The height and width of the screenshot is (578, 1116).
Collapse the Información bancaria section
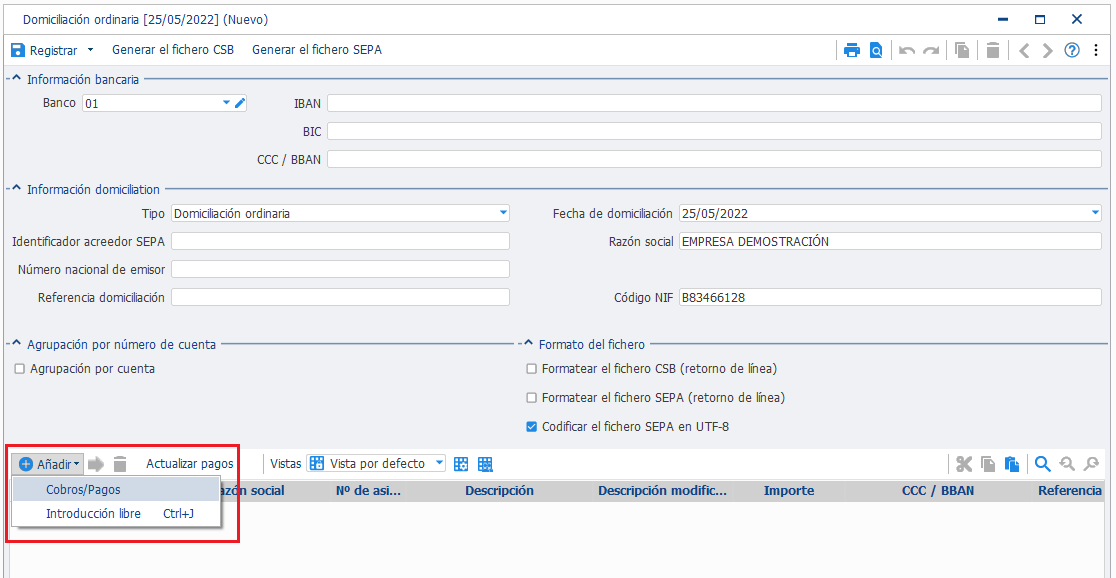16,80
